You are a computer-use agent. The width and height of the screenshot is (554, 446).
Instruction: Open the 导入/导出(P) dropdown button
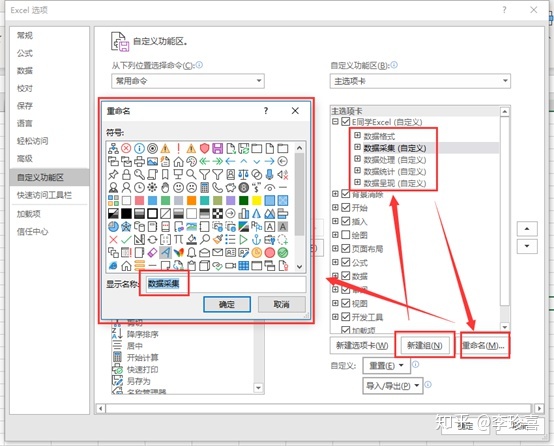click(x=393, y=386)
